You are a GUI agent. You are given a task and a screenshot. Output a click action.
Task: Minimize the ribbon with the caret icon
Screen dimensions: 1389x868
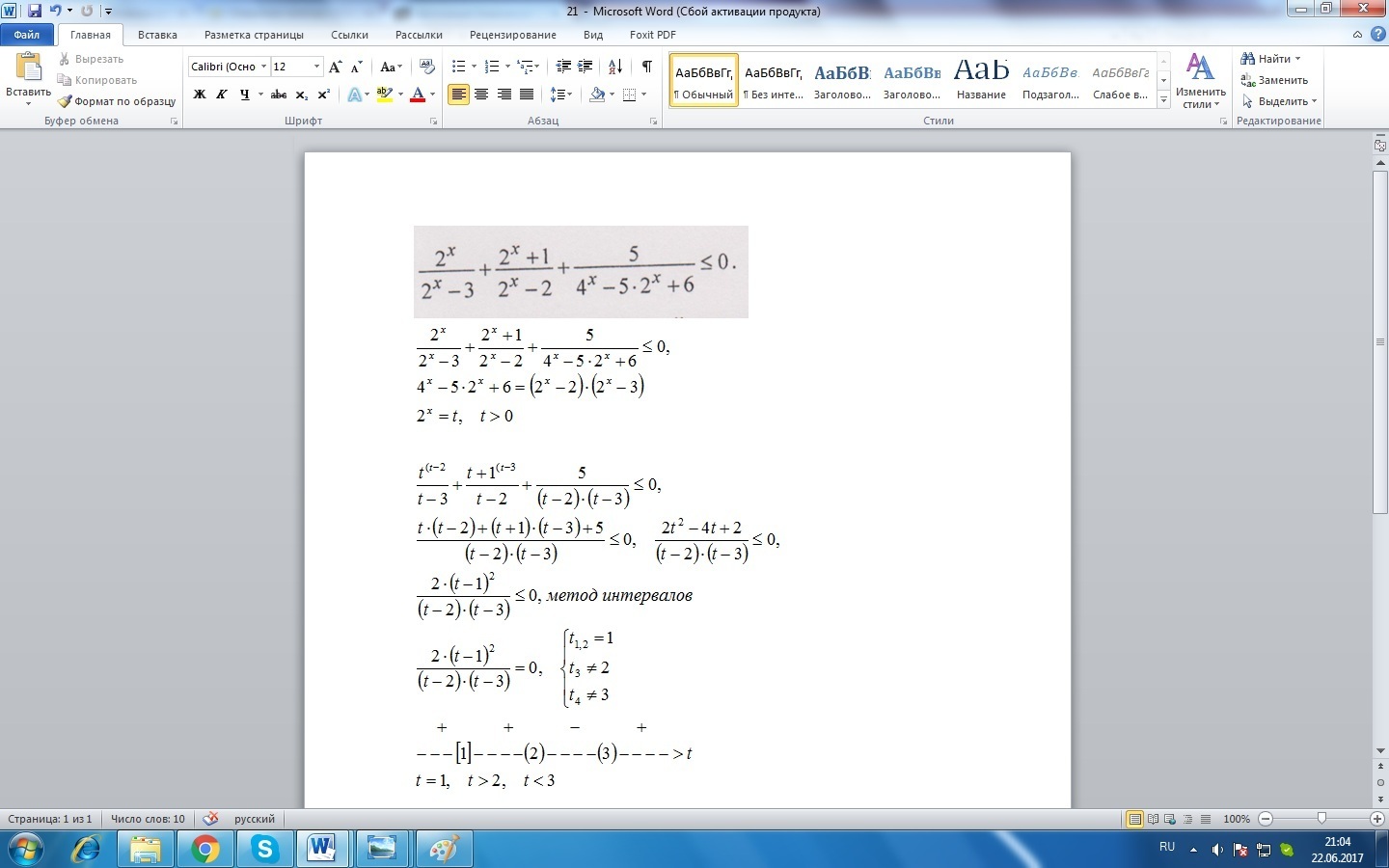coord(1358,34)
